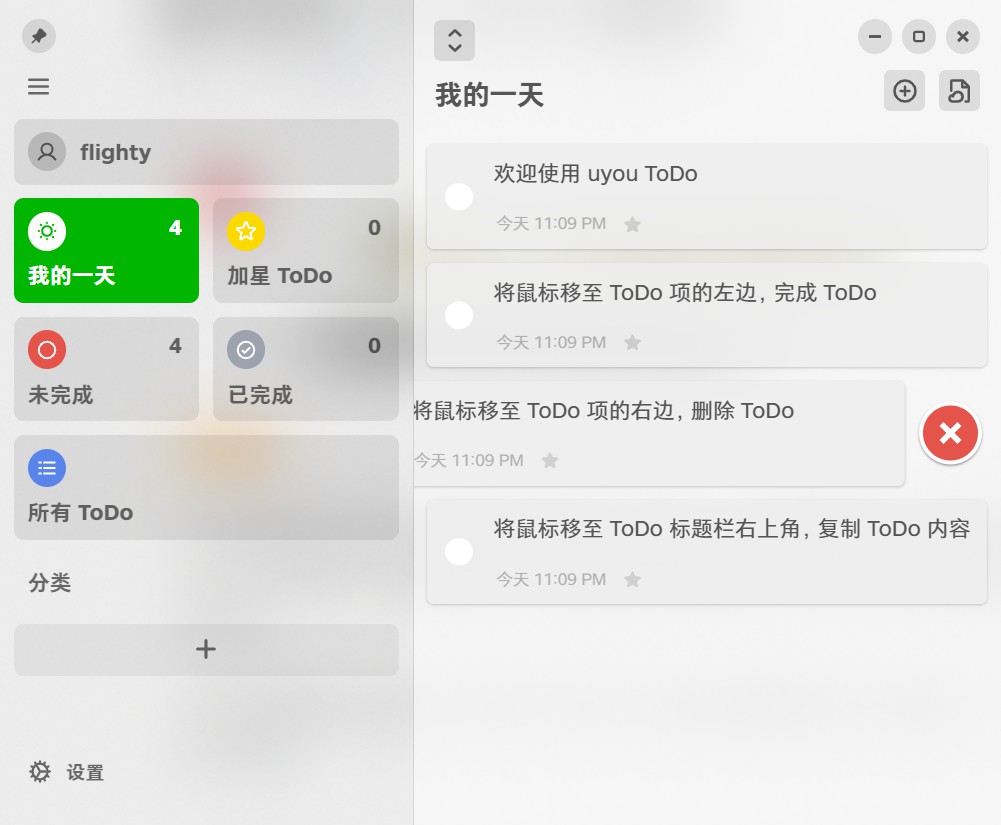Close the uyou ToDo window
Viewport: 1001px width, 825px height.
point(963,36)
